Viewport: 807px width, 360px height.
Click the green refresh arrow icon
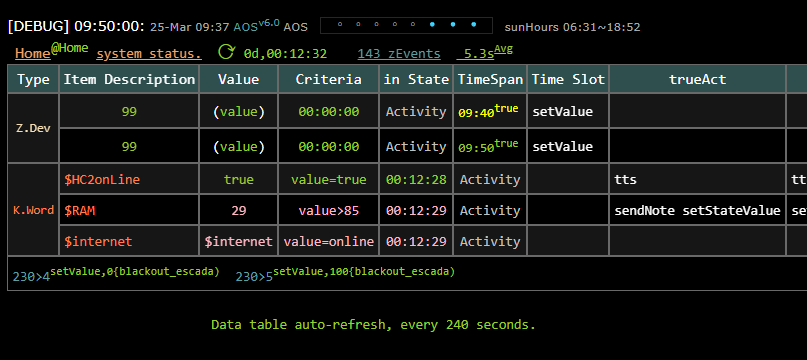click(225, 52)
